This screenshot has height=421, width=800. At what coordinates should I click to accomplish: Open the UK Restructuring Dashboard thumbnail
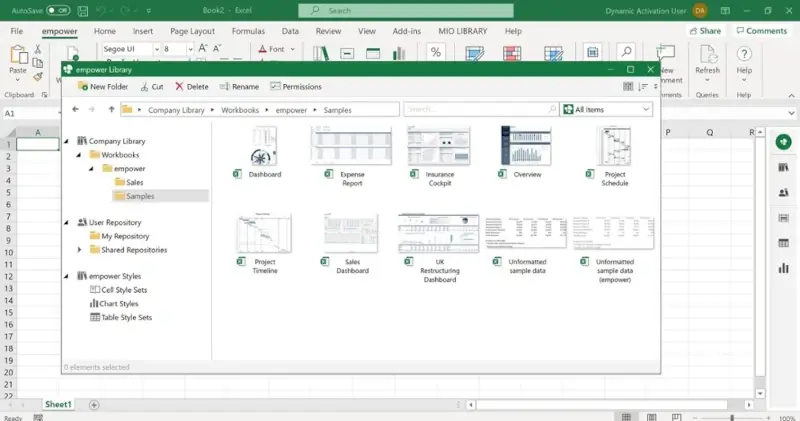[x=439, y=233]
